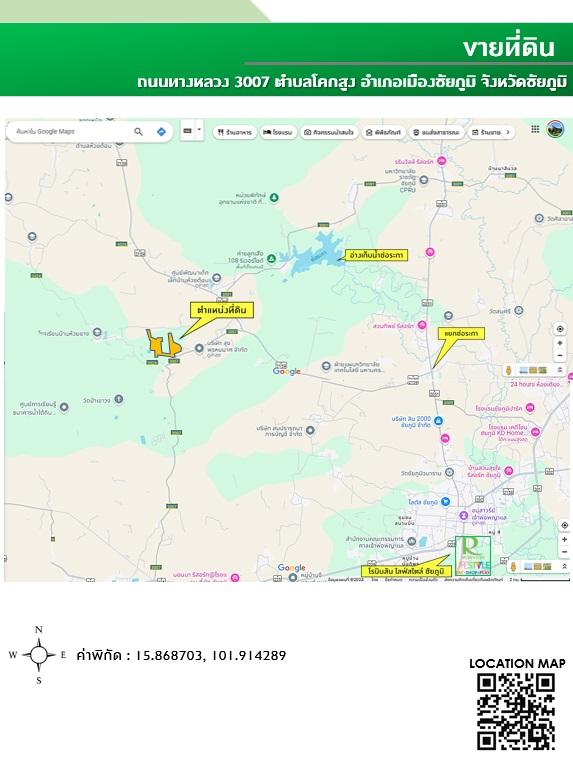Toggle first layer thumbnail above 24 hours label
Viewport: 573px width, 771px height.
(523, 370)
